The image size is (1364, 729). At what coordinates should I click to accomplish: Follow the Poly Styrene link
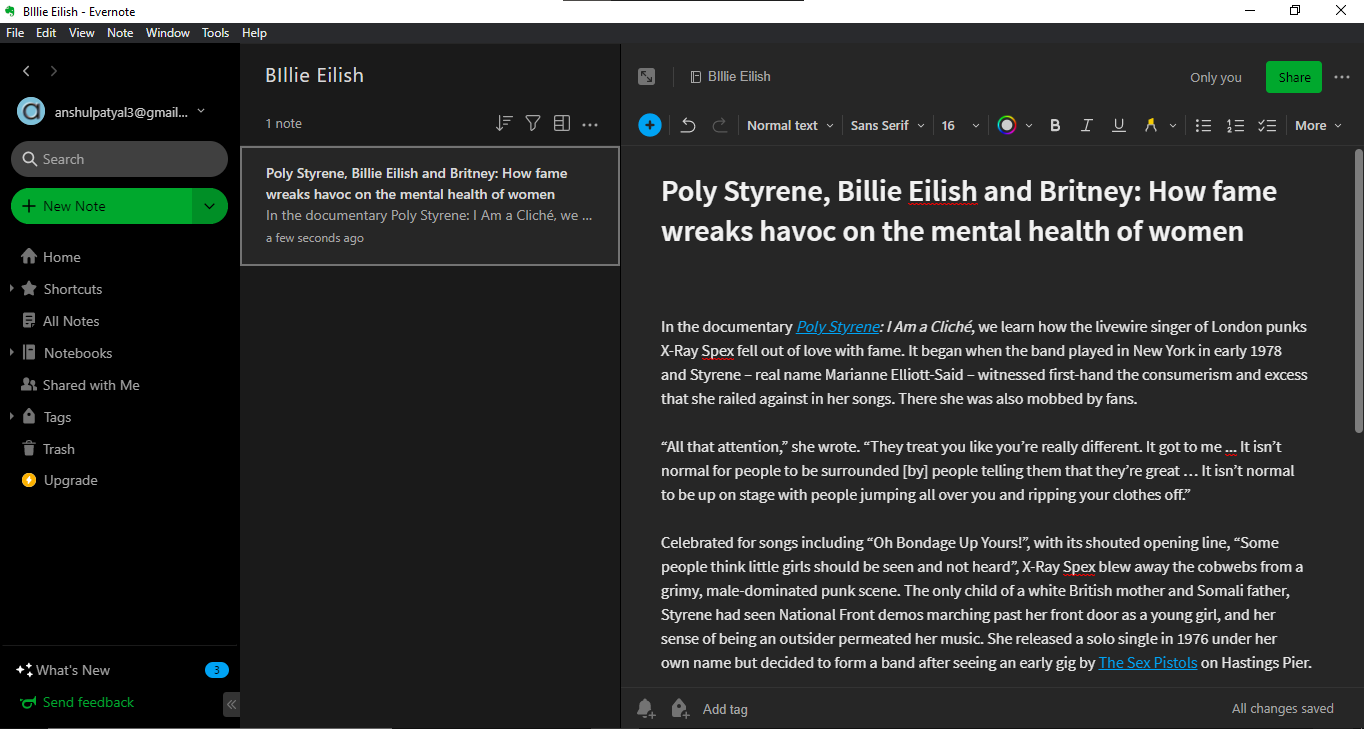point(838,327)
